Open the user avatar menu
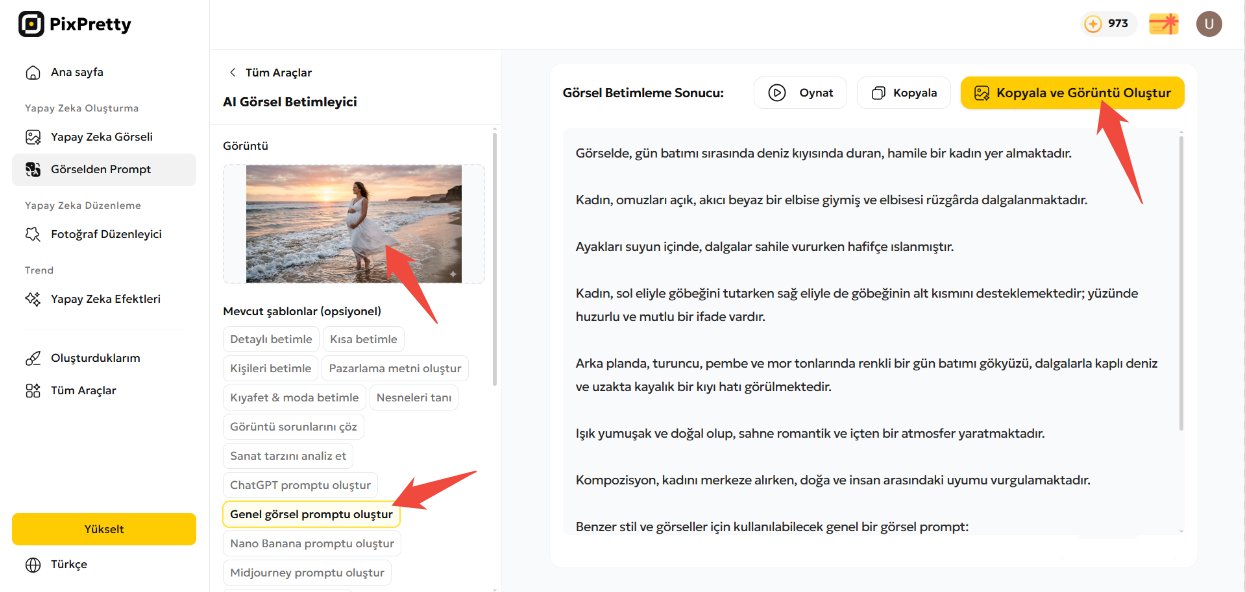Image resolution: width=1246 pixels, height=592 pixels. [x=1209, y=23]
